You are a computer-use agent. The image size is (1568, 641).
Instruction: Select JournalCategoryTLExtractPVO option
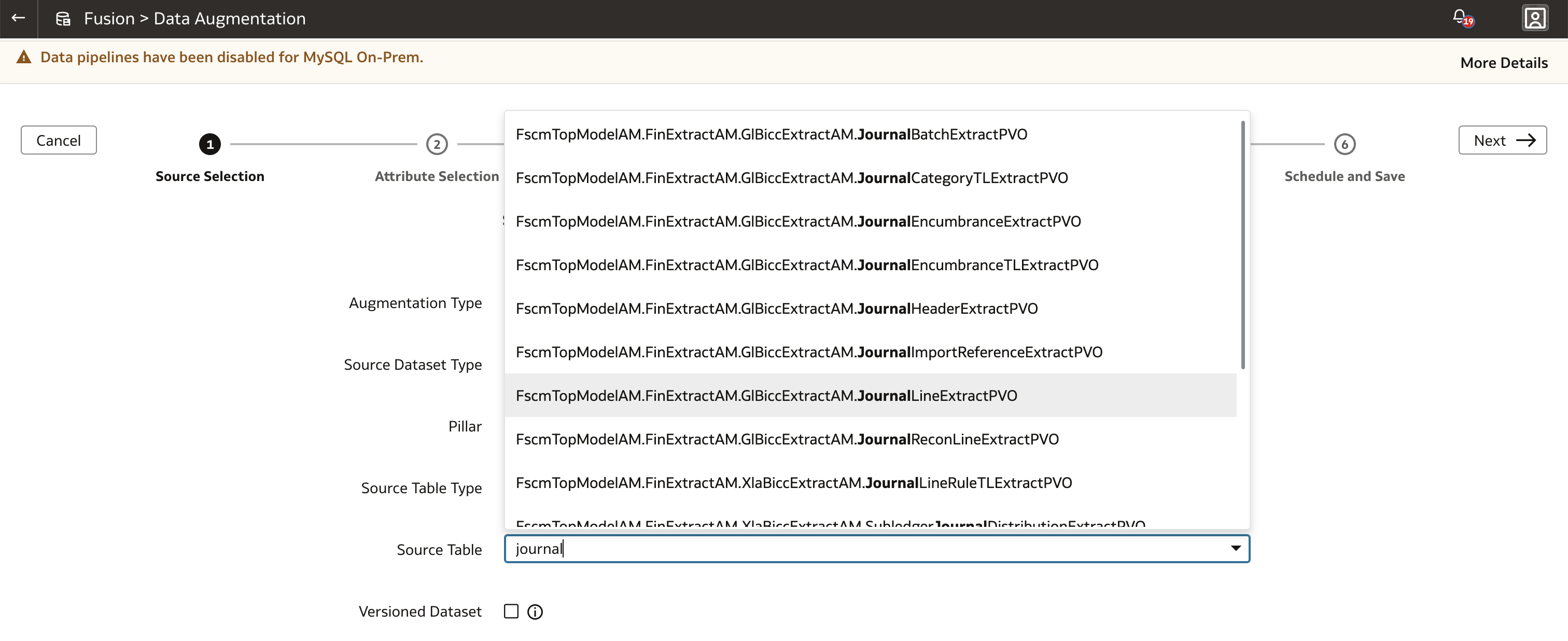click(871, 178)
